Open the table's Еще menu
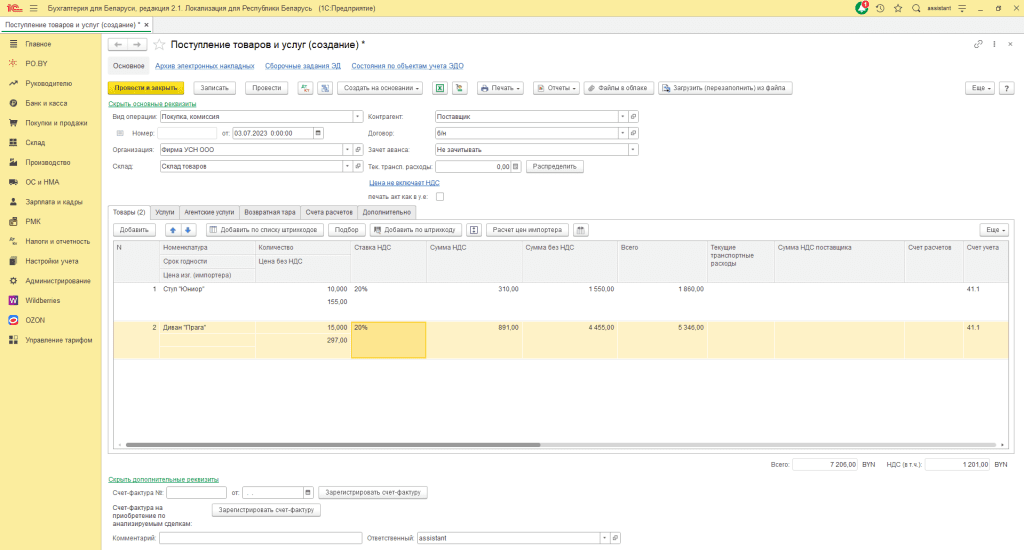1024x550 pixels. tap(995, 230)
